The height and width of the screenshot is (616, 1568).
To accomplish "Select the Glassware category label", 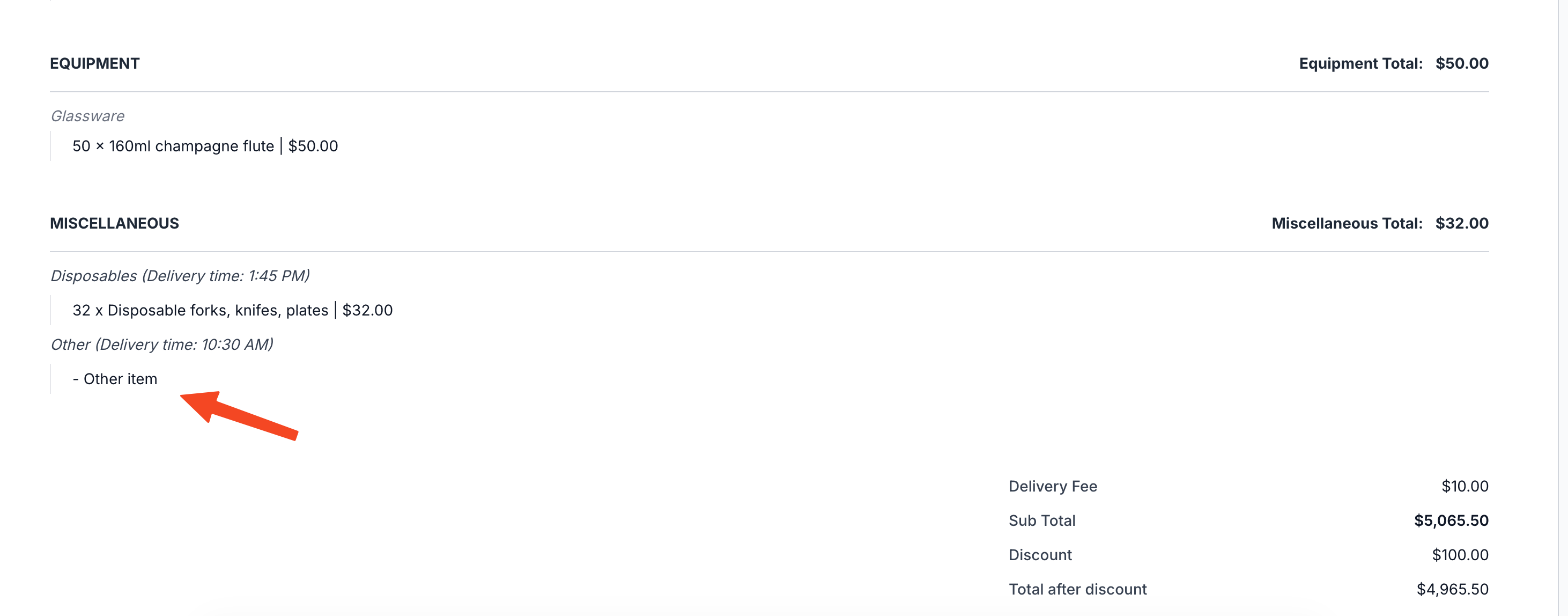I will pos(87,116).
